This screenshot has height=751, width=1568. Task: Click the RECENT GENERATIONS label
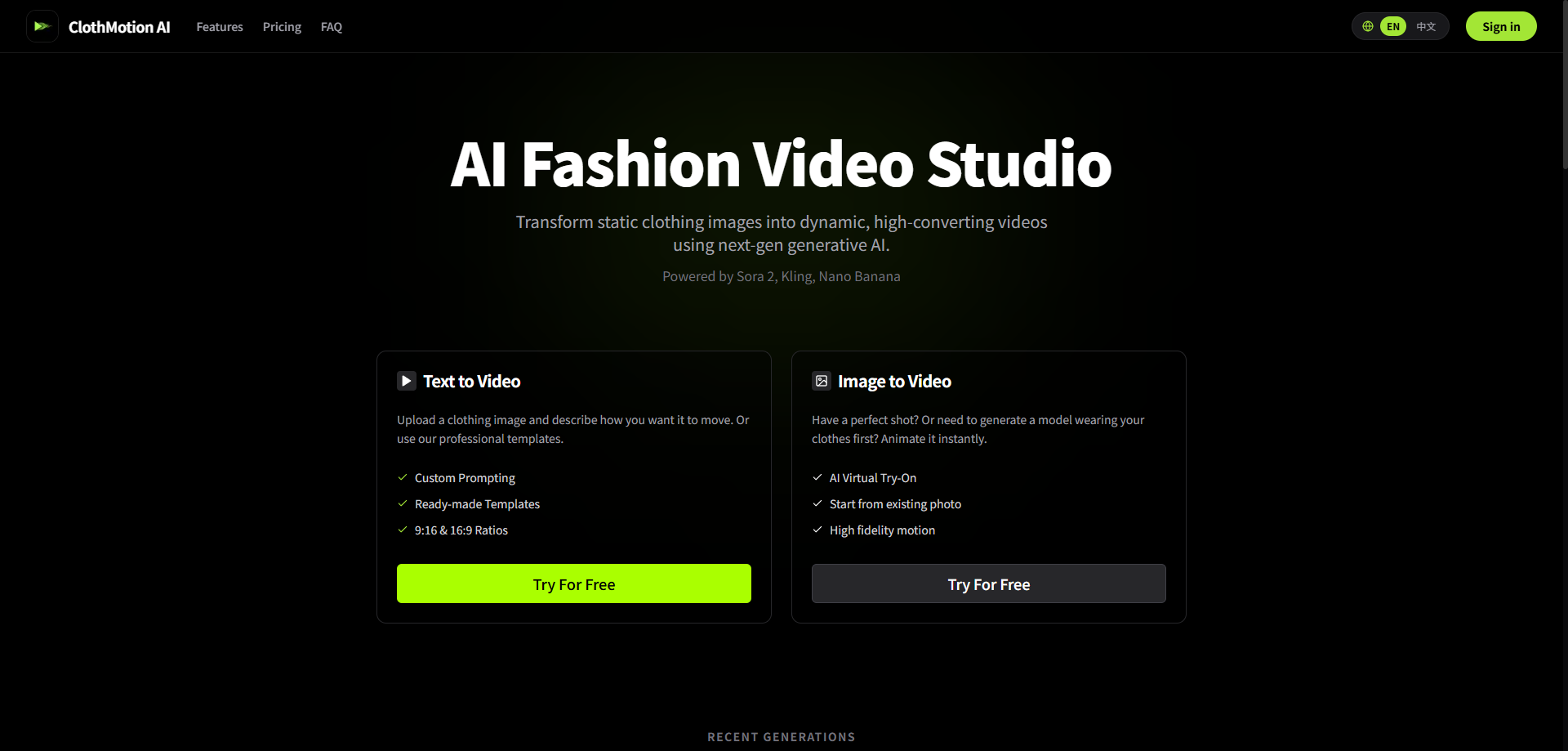(x=782, y=737)
